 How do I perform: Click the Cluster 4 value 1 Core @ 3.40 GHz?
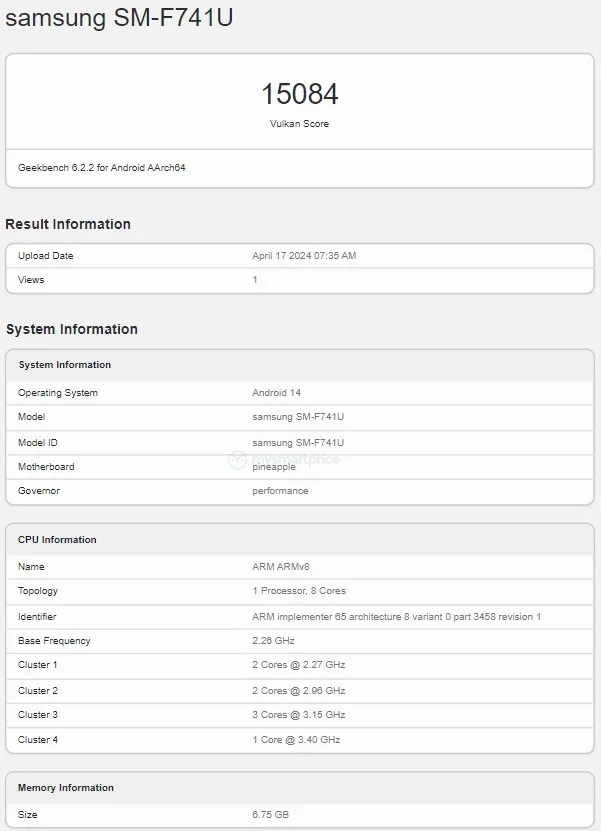(296, 739)
